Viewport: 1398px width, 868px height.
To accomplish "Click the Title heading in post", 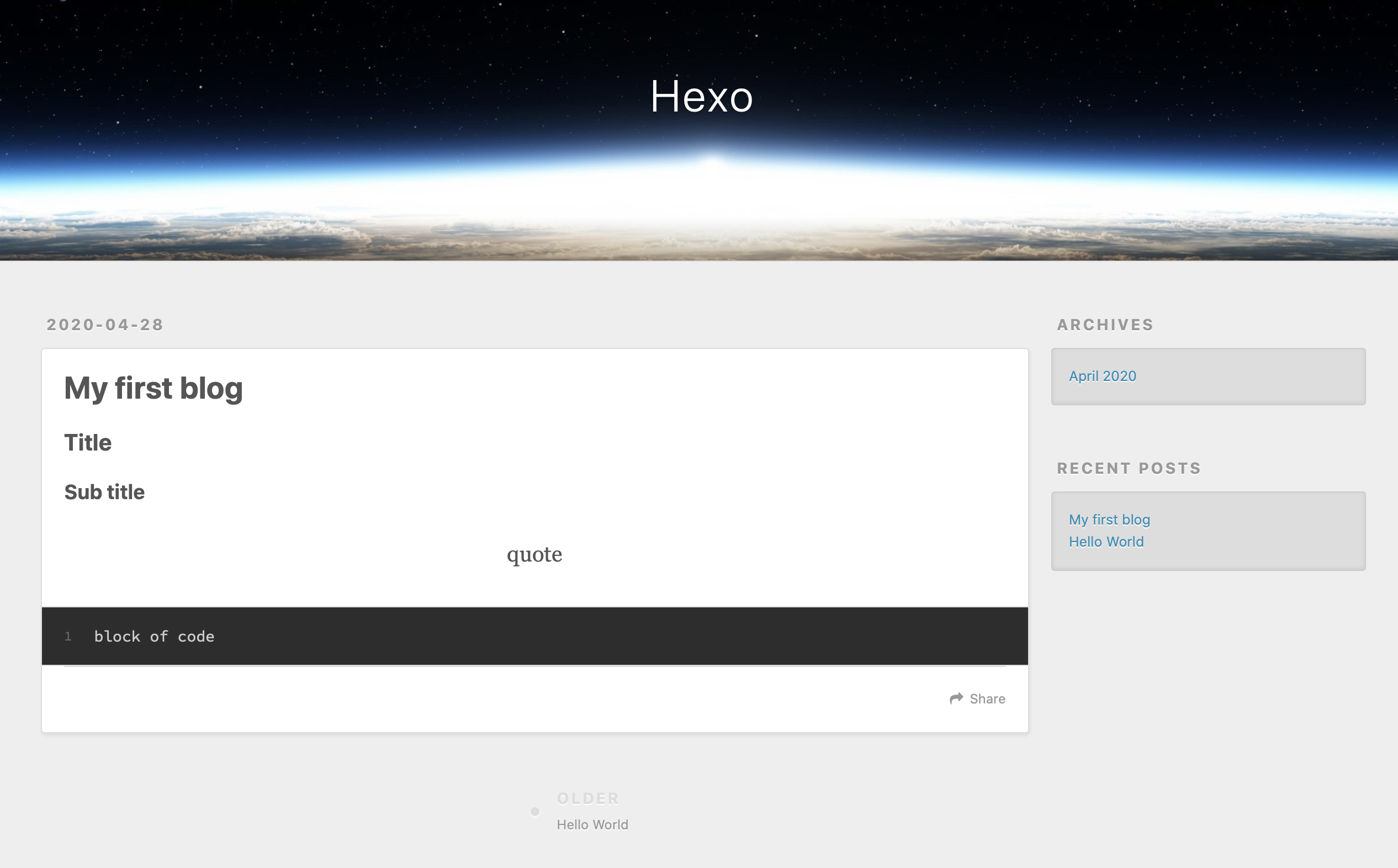I will pos(88,443).
